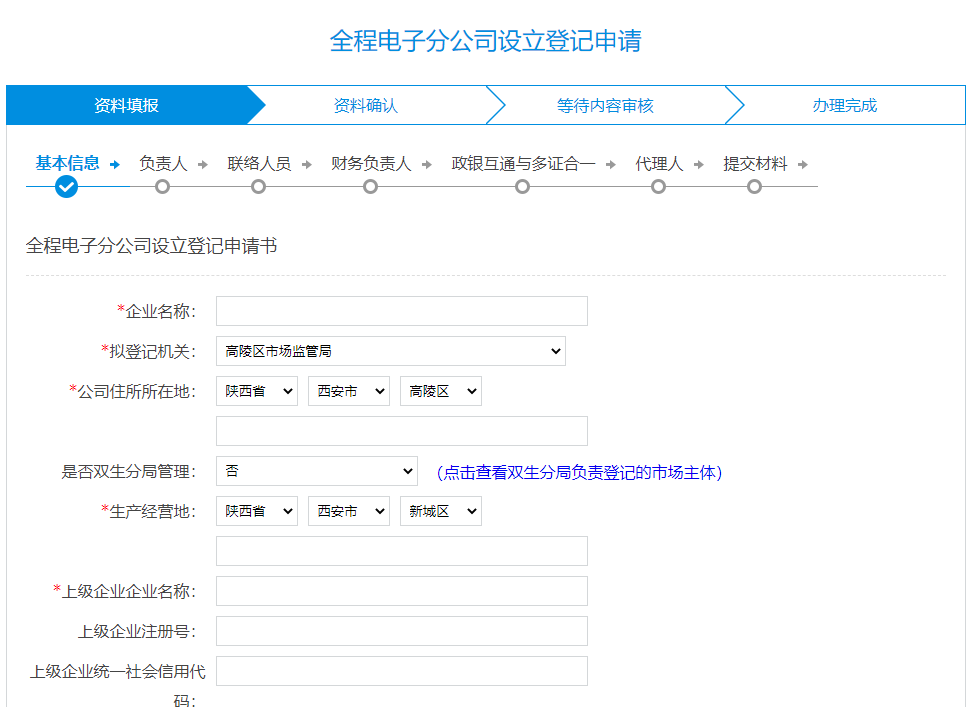This screenshot has height=707, width=973.
Task: Go to the 联络人员 step label
Action: (x=259, y=164)
